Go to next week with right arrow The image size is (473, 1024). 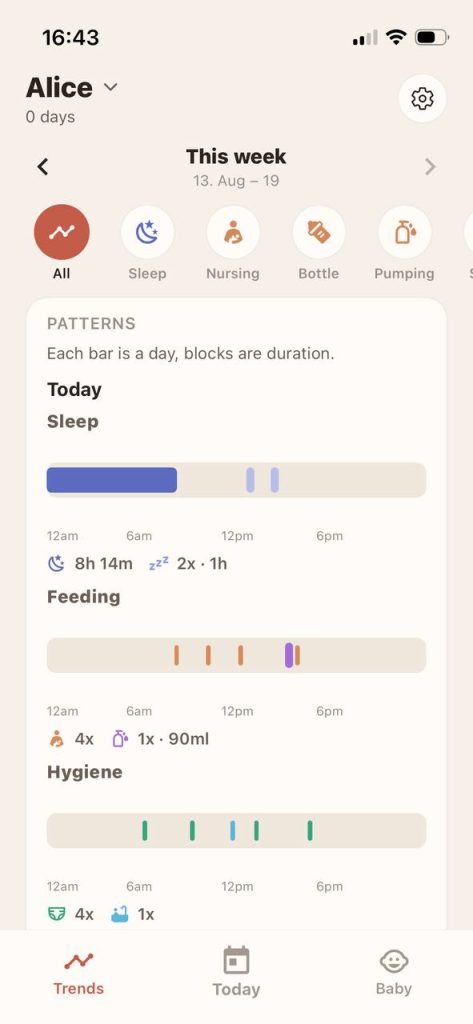click(430, 167)
